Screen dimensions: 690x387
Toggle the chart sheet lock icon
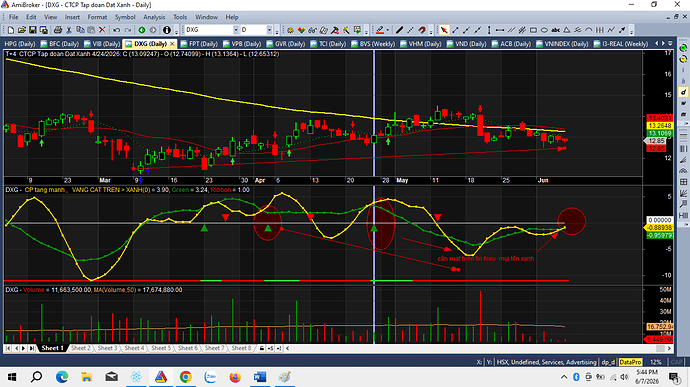coord(262,348)
